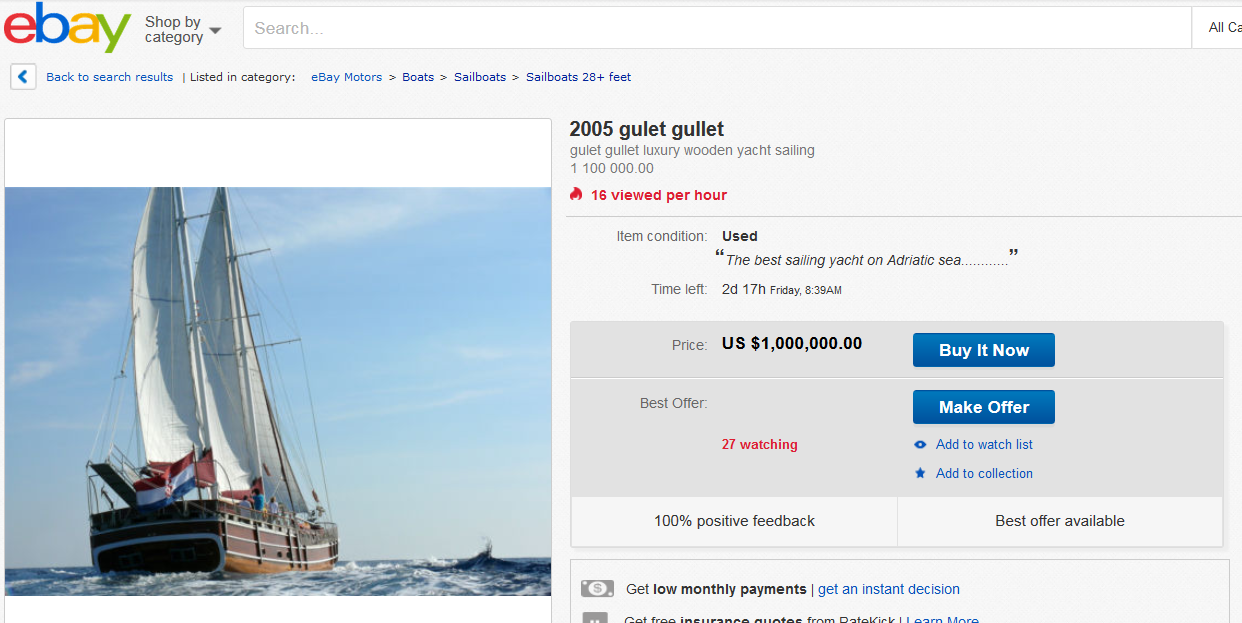The width and height of the screenshot is (1242, 623).
Task: Click the Make Offer button
Action: tap(984, 407)
